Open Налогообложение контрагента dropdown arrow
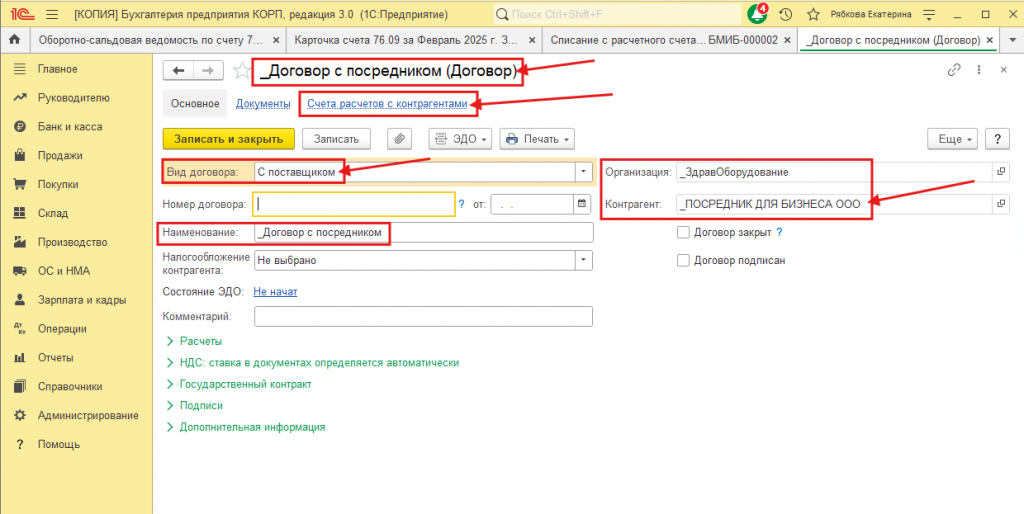The height and width of the screenshot is (514, 1024). pos(583,261)
